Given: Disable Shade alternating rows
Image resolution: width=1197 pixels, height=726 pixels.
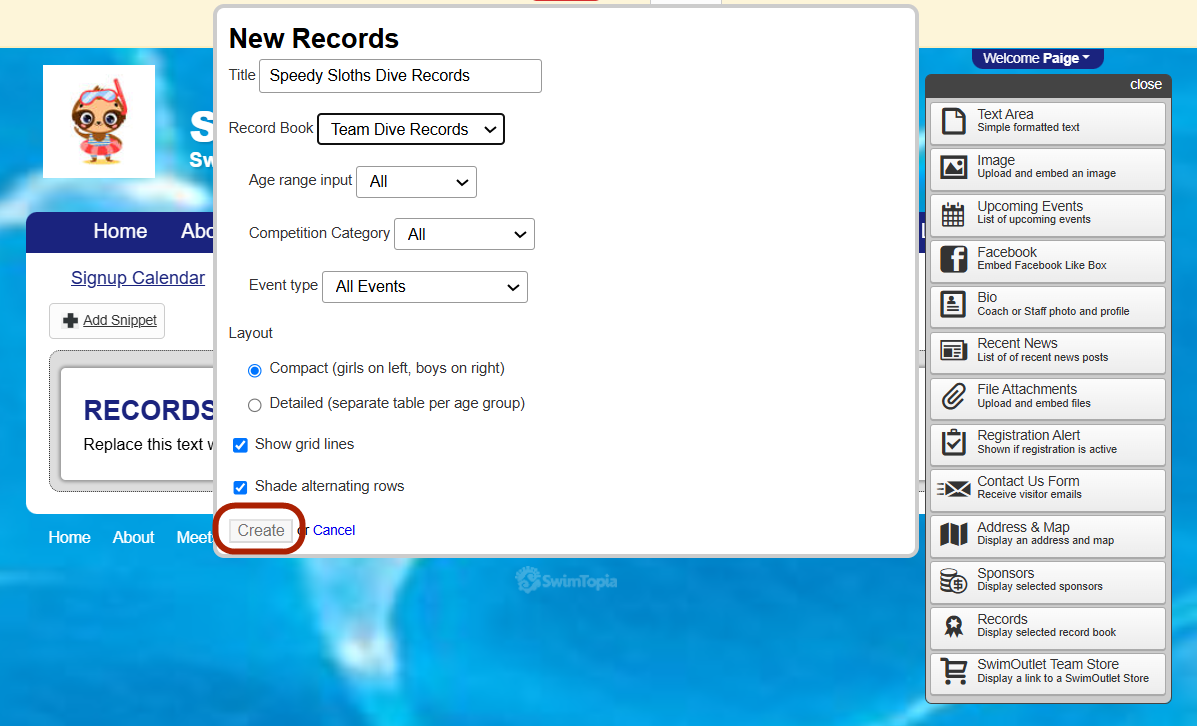Looking at the screenshot, I should pyautogui.click(x=240, y=487).
